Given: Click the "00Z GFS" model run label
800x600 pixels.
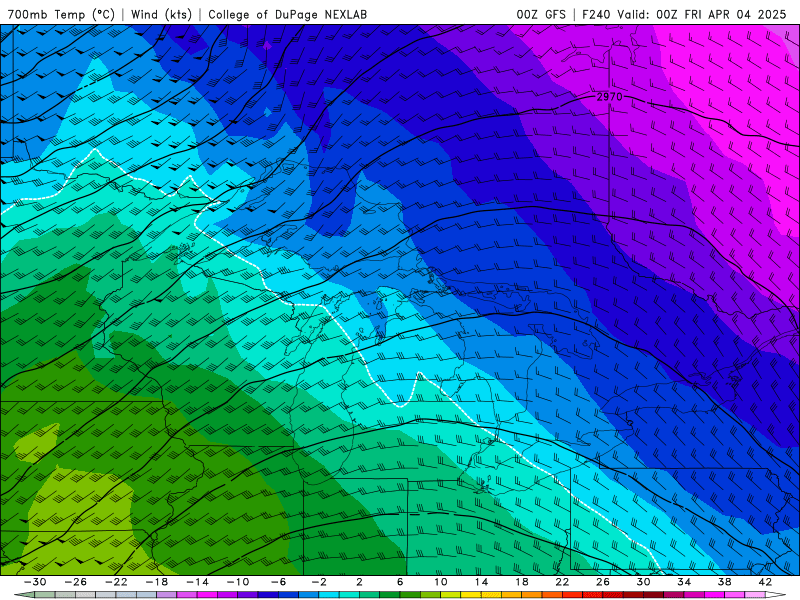Looking at the screenshot, I should click(541, 14).
